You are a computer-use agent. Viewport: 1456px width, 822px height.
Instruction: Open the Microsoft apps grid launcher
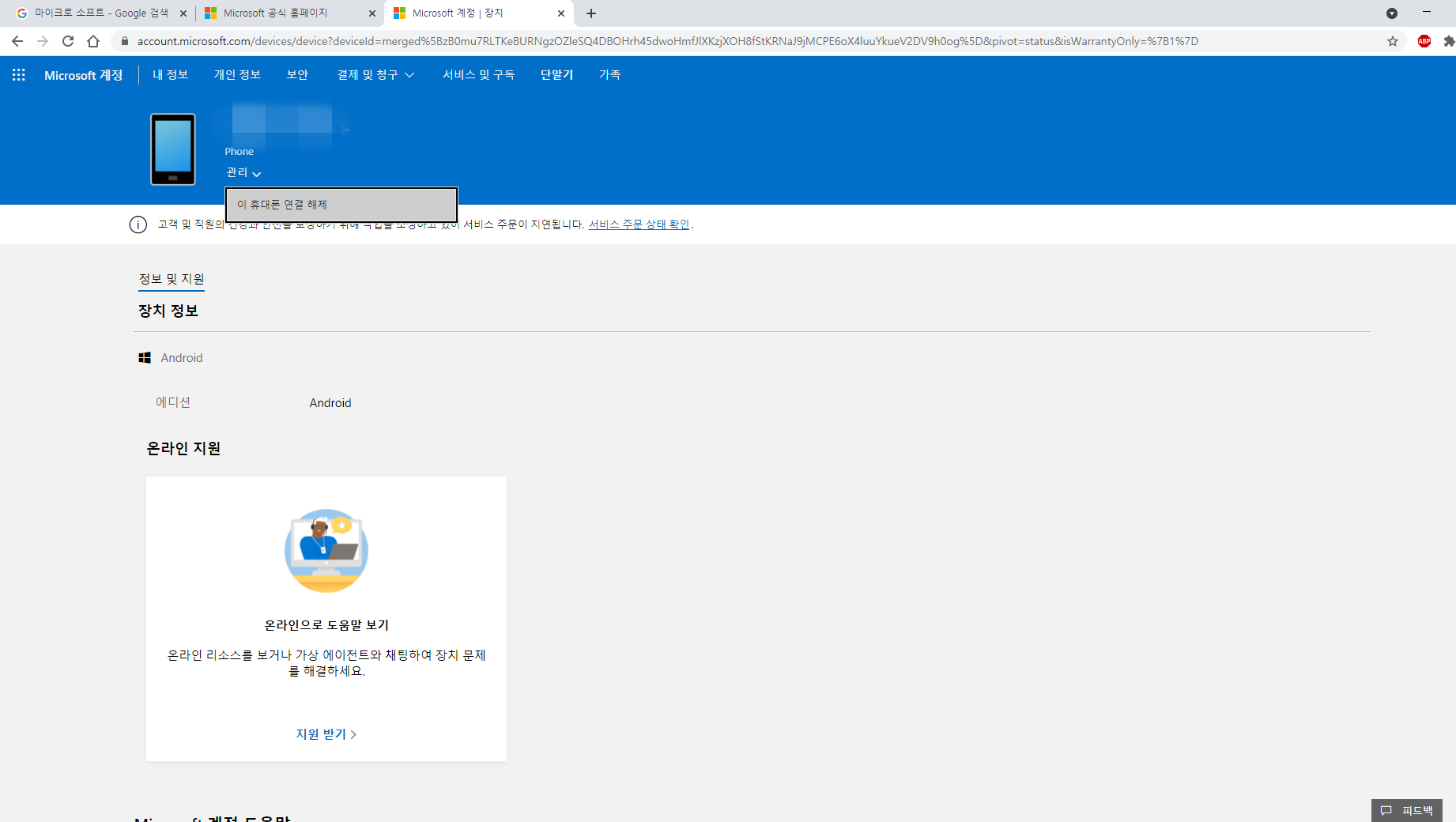coord(19,74)
